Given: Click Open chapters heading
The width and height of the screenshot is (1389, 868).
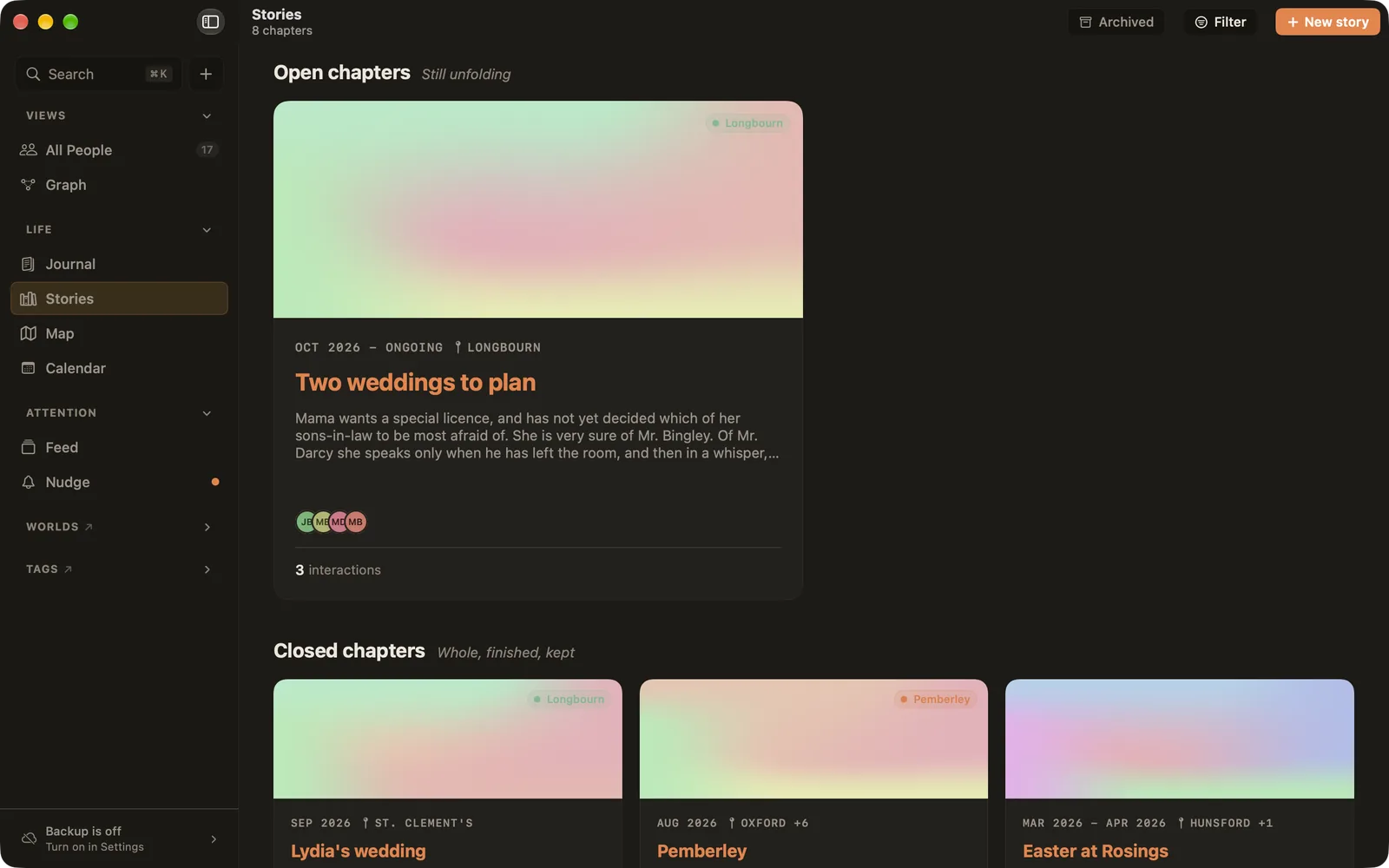Looking at the screenshot, I should coord(342,73).
